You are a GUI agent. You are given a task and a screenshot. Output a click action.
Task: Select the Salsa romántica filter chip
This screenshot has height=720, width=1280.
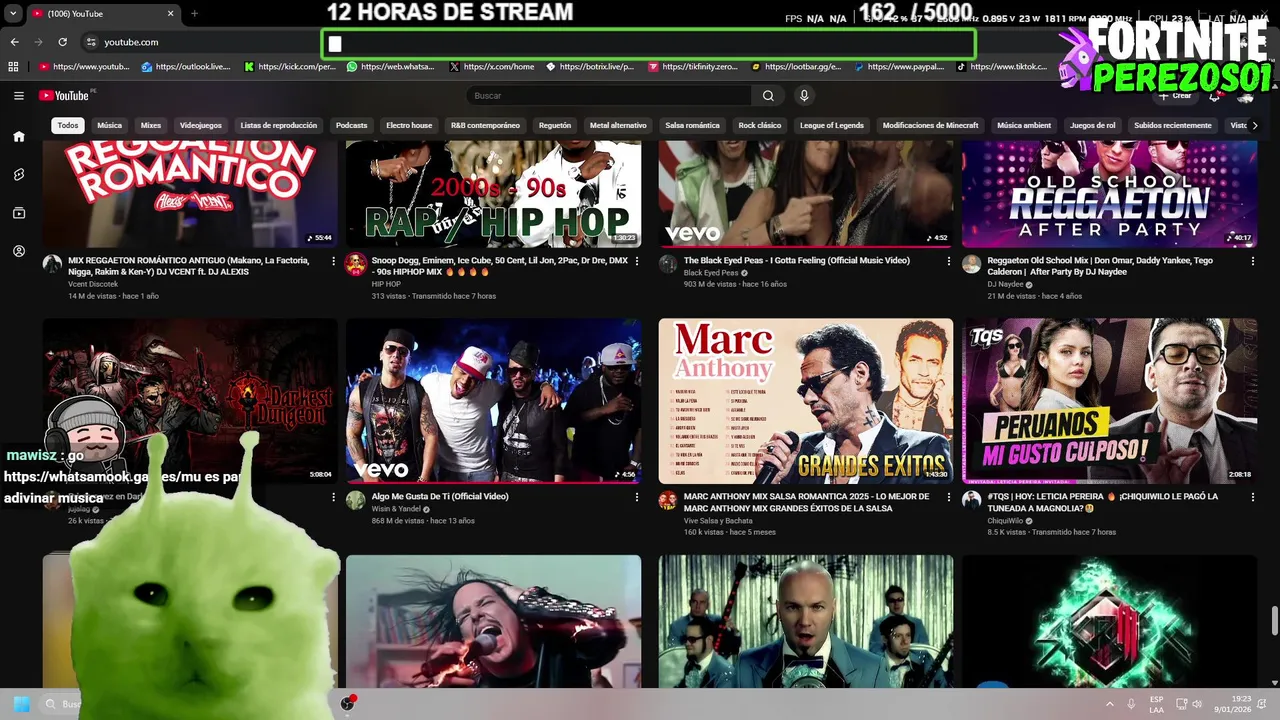(x=692, y=125)
